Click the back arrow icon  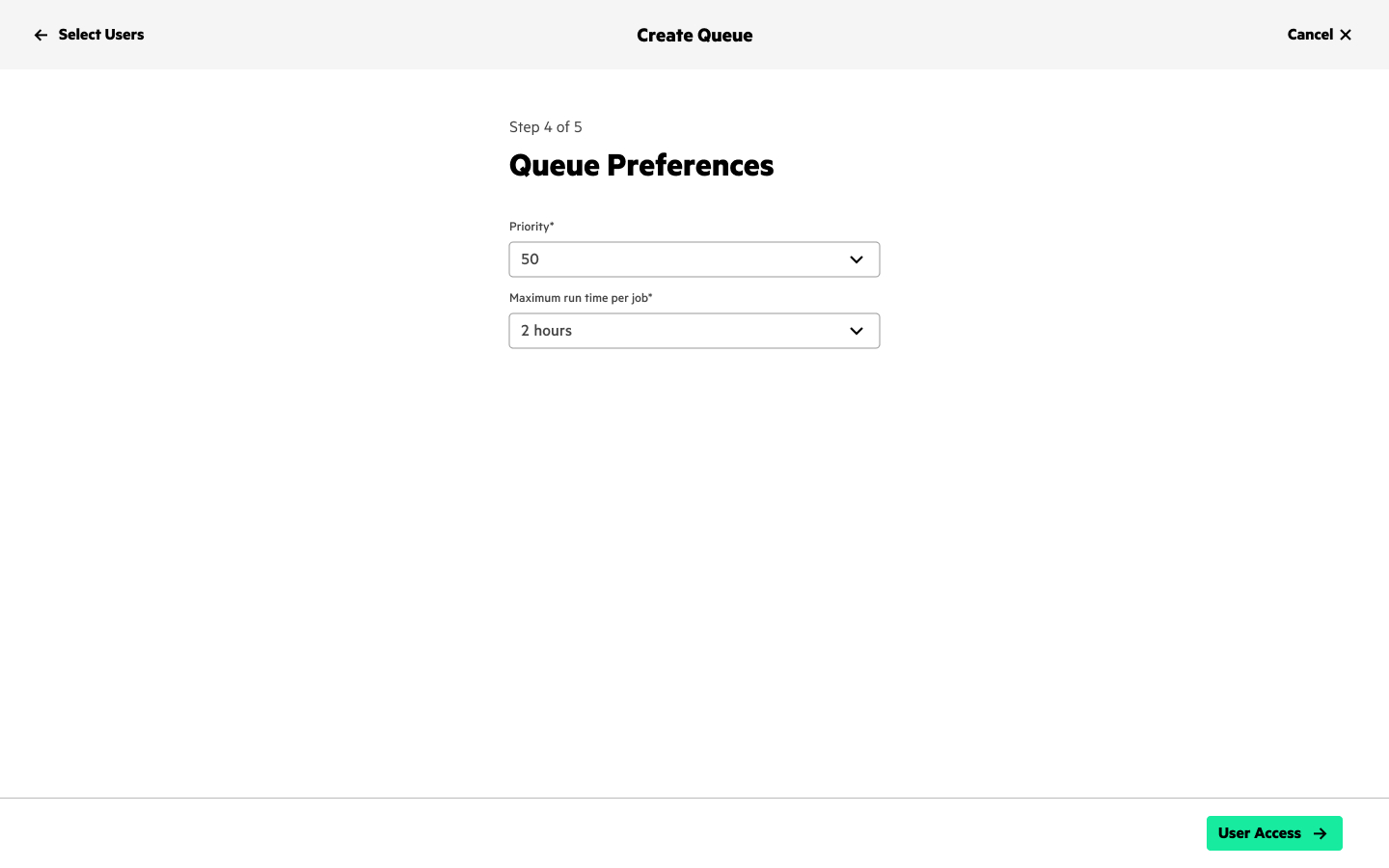[41, 35]
